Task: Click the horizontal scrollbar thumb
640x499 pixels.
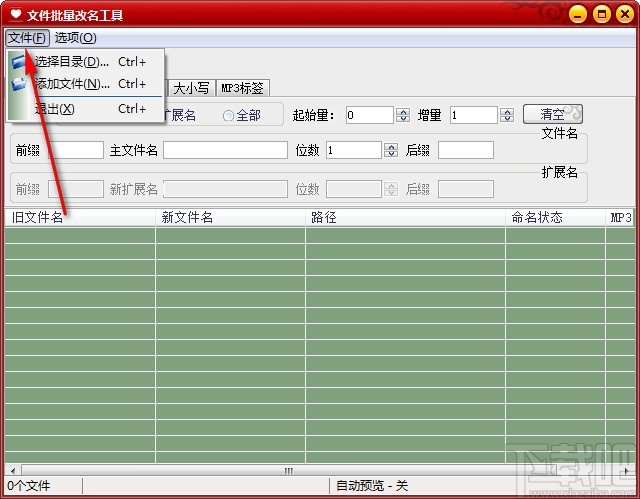Action: (x=289, y=470)
